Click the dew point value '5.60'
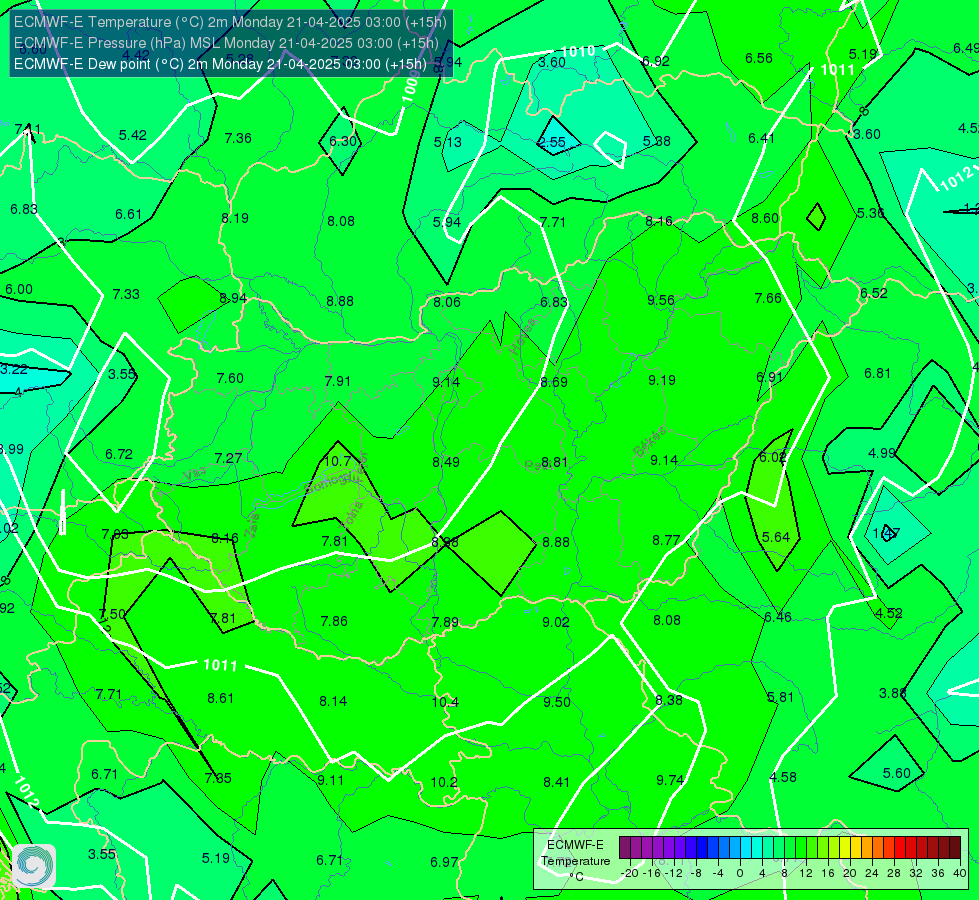979x900 pixels. click(897, 773)
